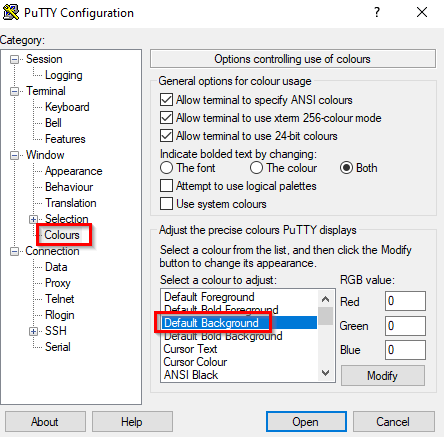
Task: Expand the Selection tree node
Action: (x=33, y=219)
